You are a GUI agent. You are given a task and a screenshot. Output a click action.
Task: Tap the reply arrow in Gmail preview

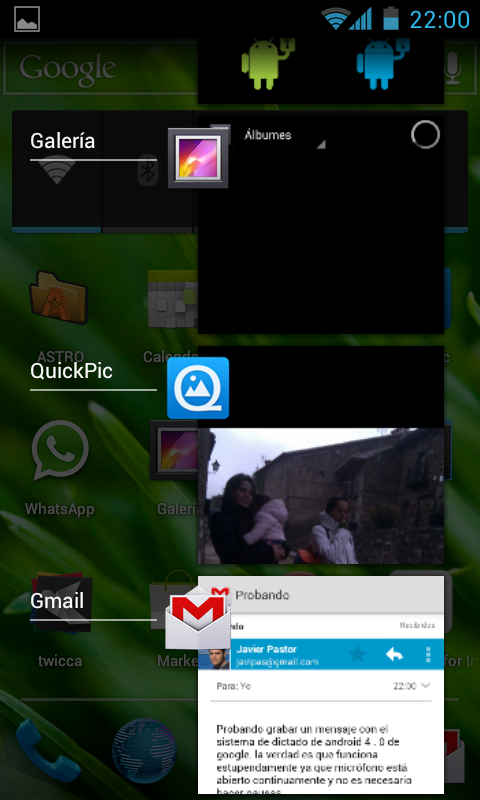394,654
